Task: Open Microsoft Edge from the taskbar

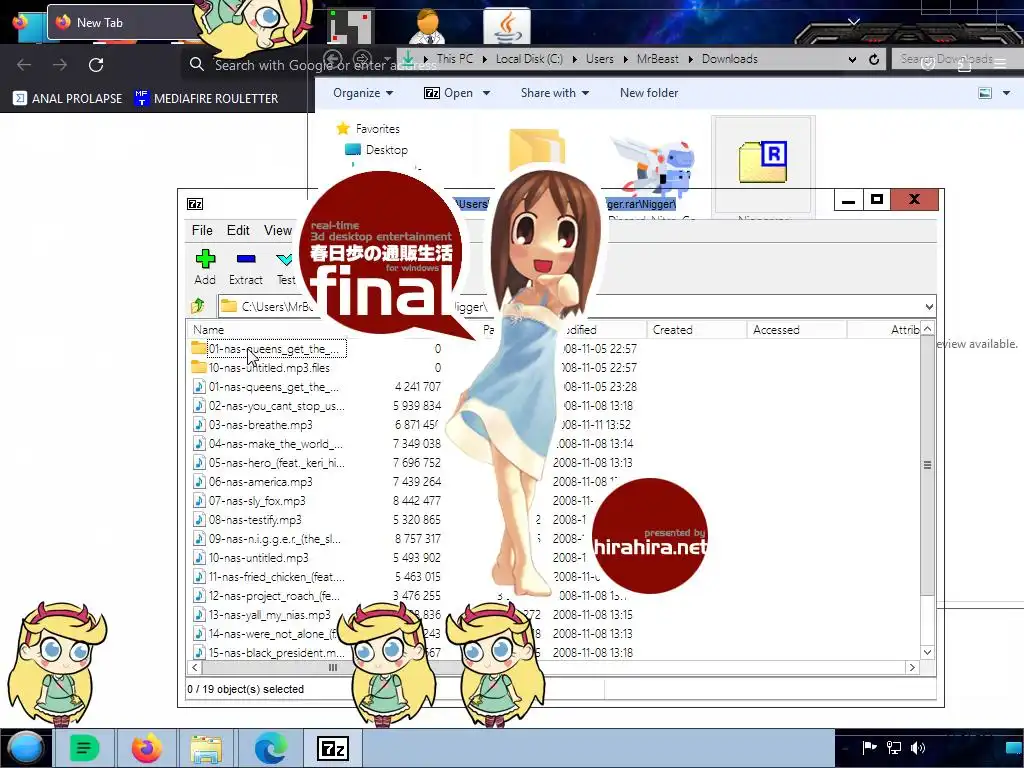Action: coord(270,748)
